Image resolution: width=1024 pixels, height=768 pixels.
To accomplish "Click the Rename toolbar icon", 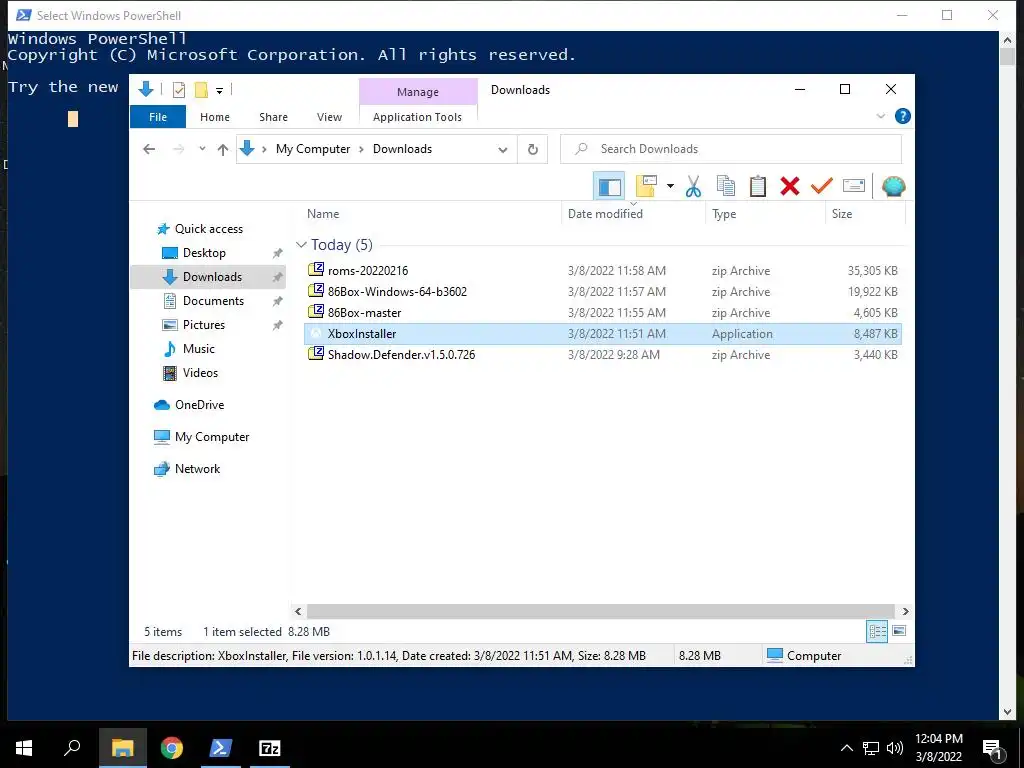I will click(854, 187).
